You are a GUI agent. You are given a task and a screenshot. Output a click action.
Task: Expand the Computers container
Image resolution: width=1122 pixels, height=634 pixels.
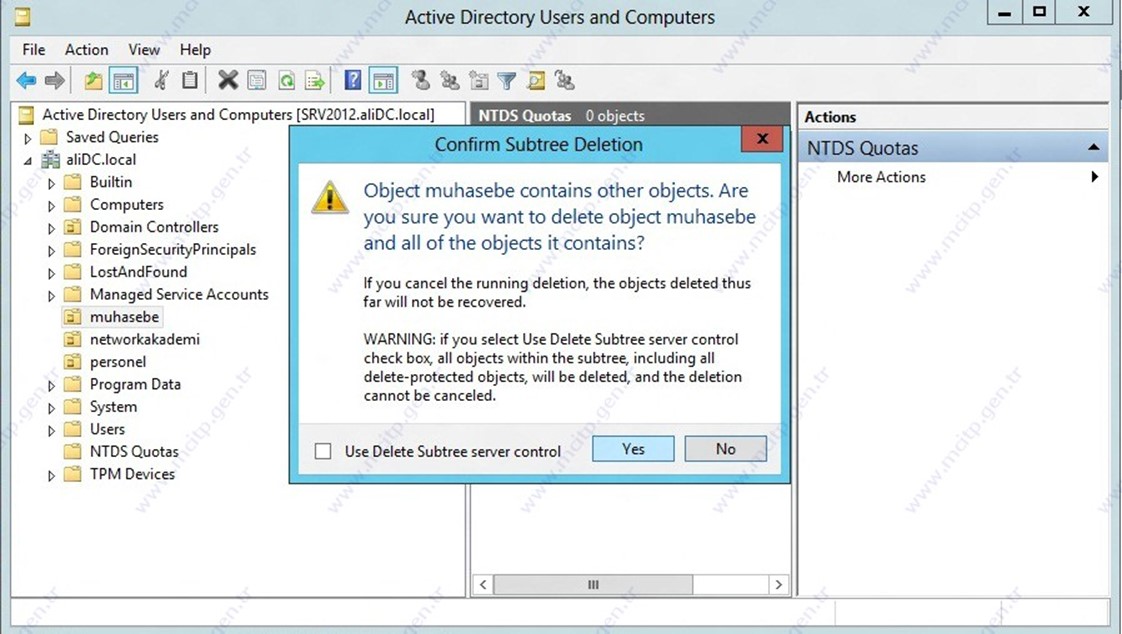tap(51, 206)
